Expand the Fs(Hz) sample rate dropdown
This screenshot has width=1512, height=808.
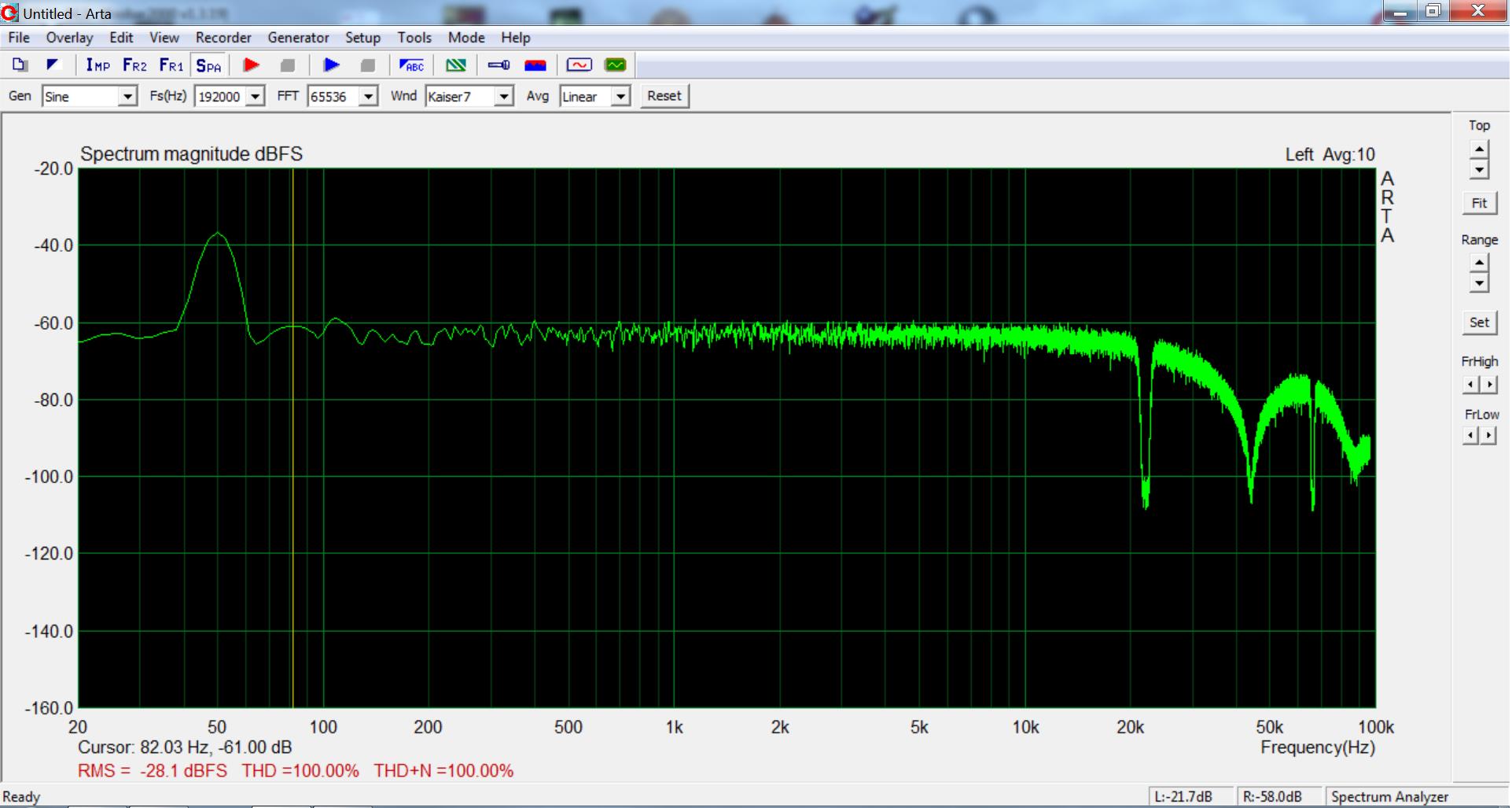(255, 97)
